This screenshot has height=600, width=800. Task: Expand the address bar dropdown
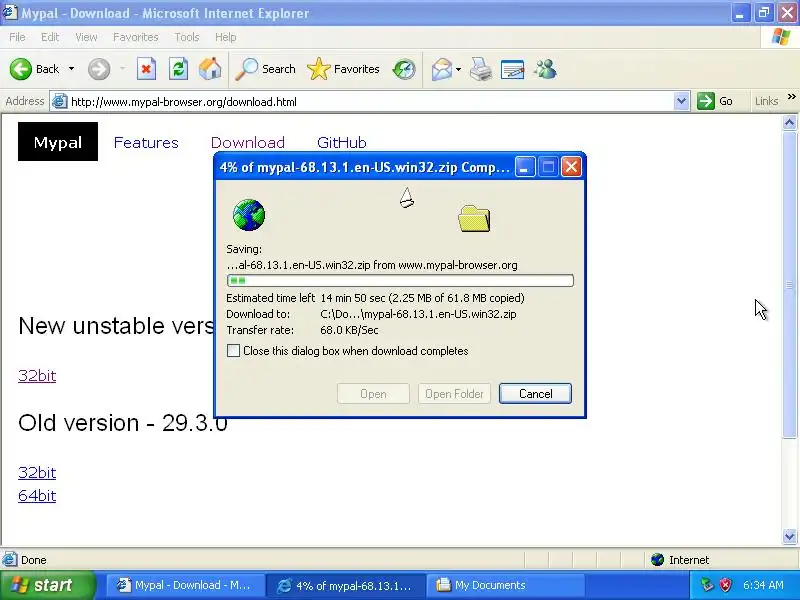[682, 102]
